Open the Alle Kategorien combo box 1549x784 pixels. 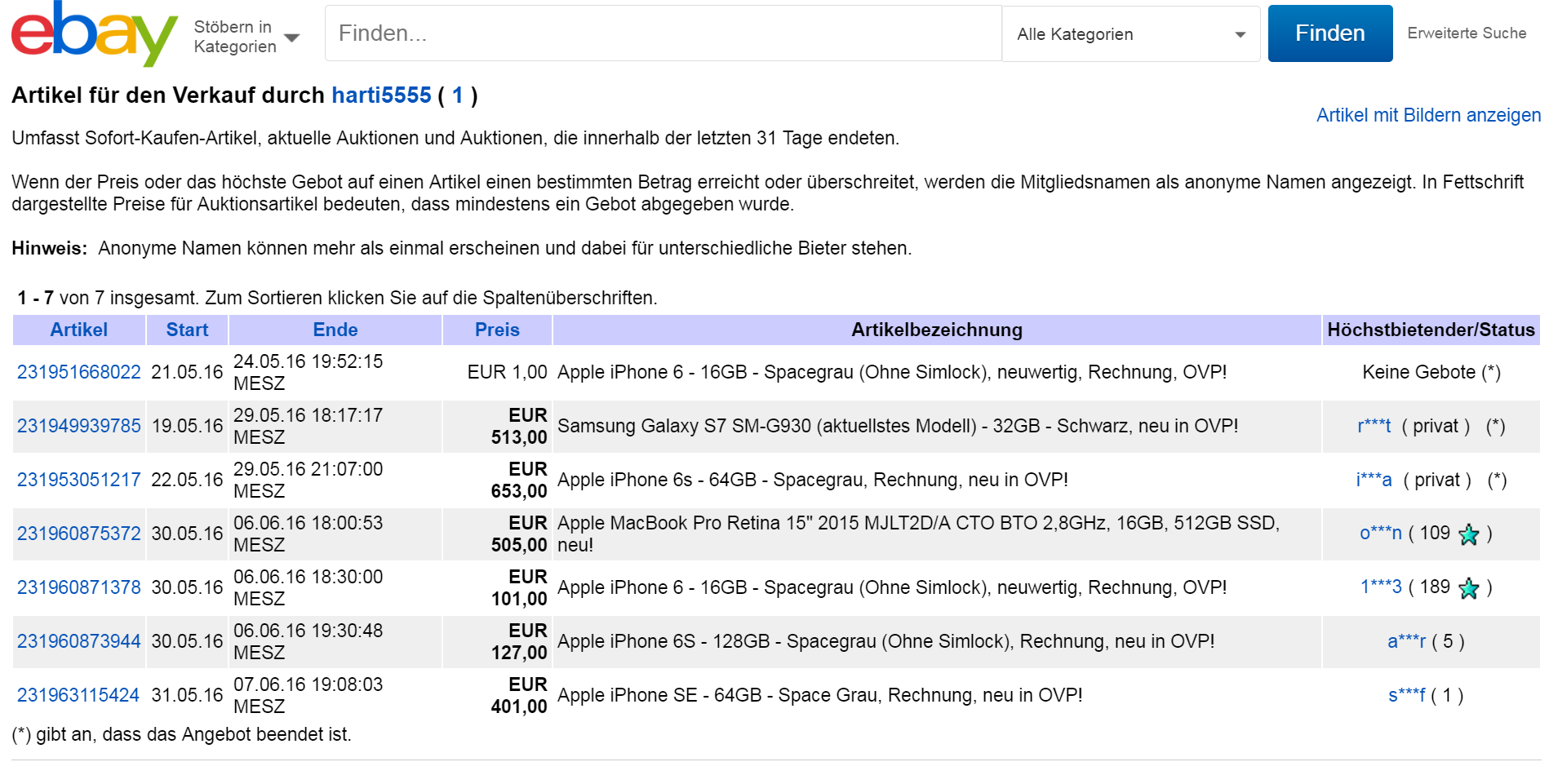[1131, 34]
